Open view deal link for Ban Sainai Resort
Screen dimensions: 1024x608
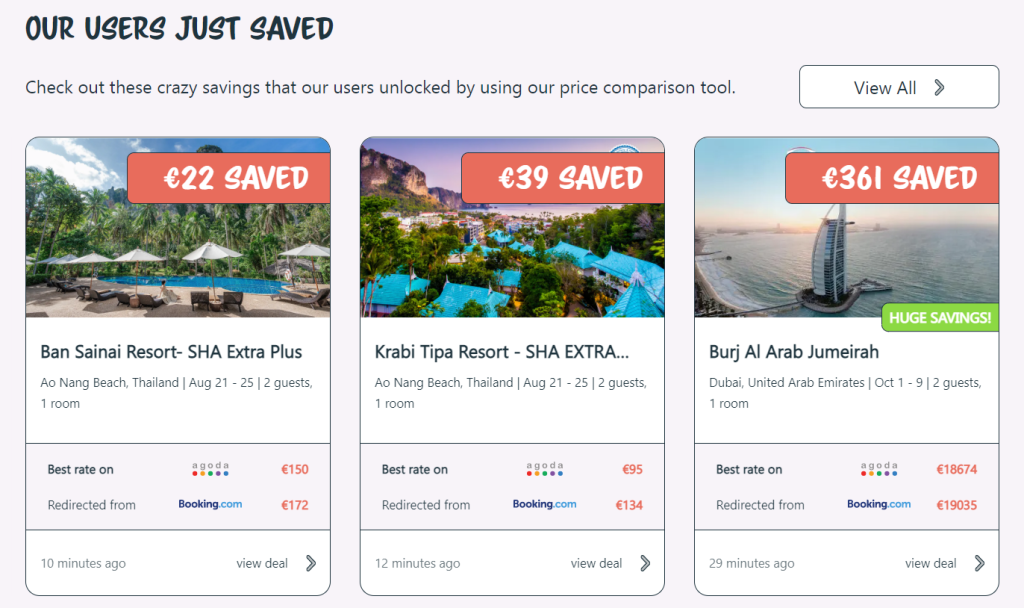click(262, 563)
